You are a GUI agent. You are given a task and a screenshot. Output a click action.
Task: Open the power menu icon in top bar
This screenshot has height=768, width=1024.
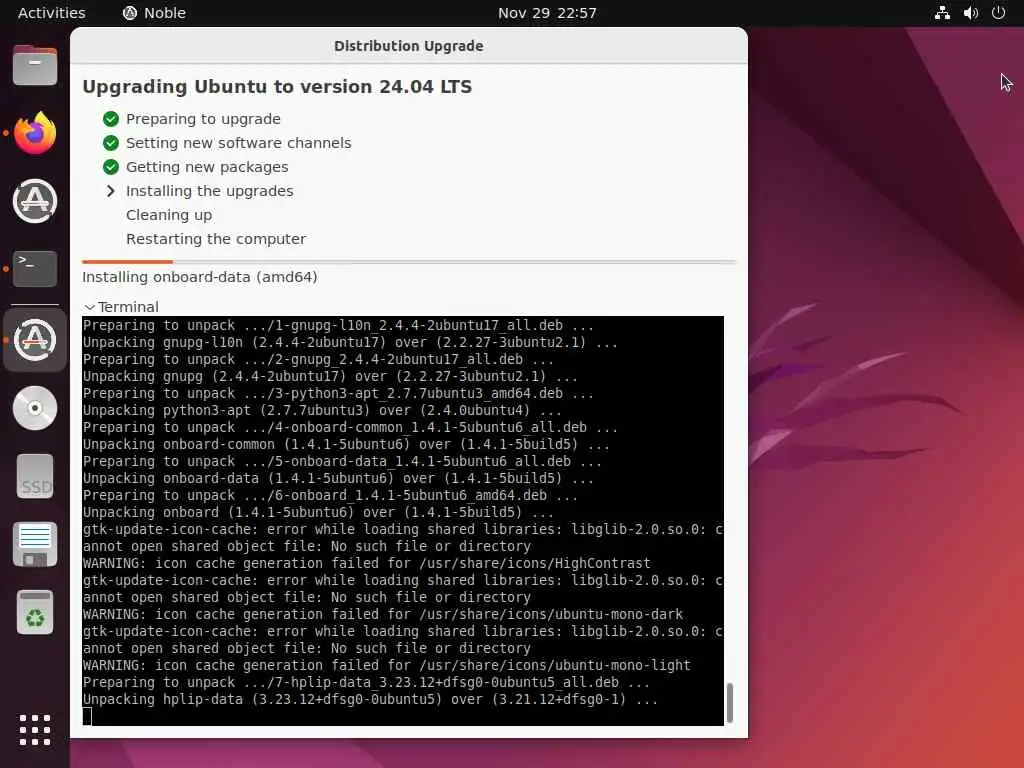click(999, 13)
